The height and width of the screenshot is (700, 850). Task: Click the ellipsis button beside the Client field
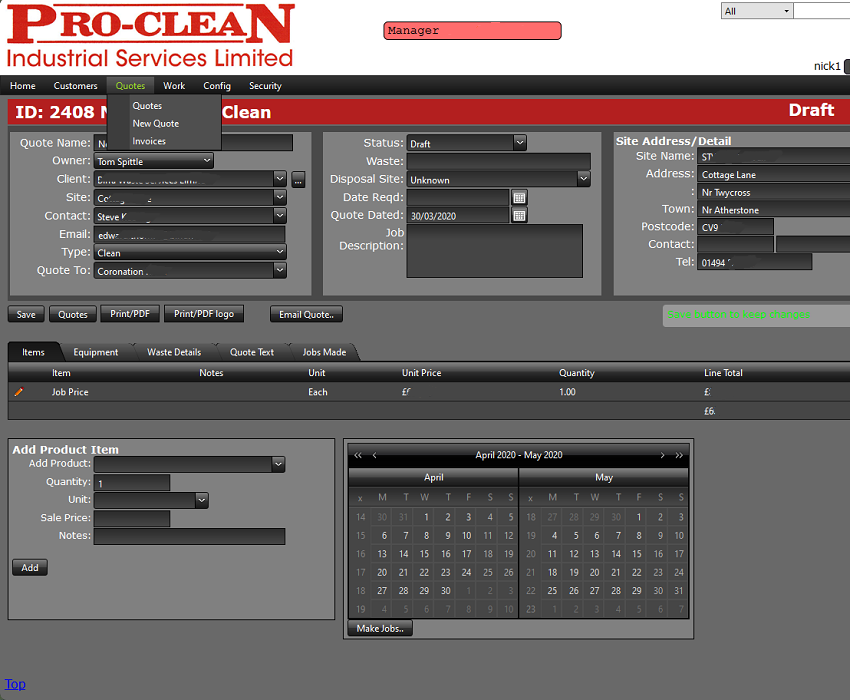click(297, 180)
